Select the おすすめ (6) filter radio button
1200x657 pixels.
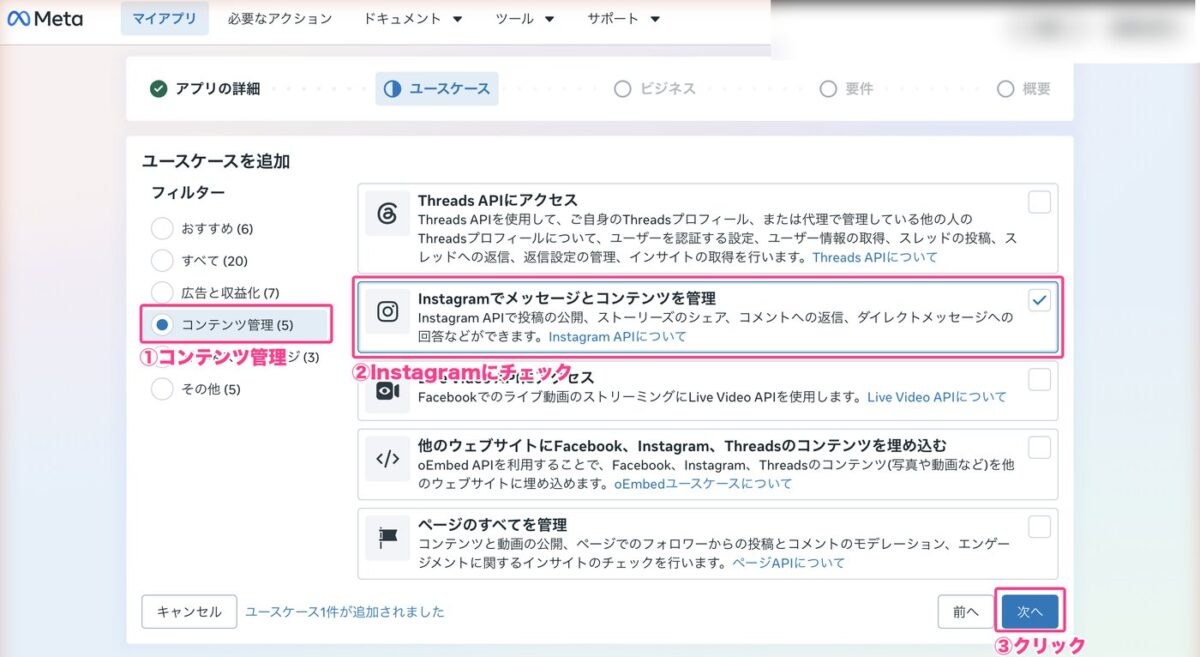(162, 229)
